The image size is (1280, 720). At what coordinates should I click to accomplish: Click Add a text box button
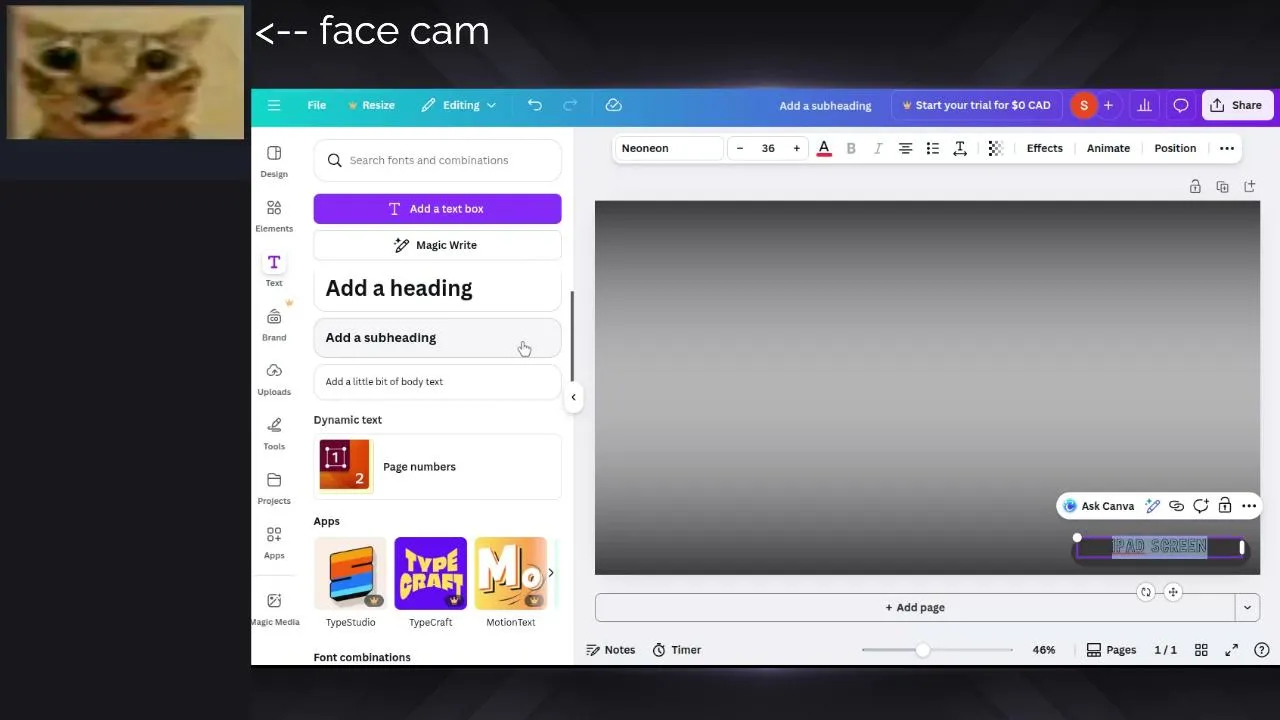click(437, 208)
